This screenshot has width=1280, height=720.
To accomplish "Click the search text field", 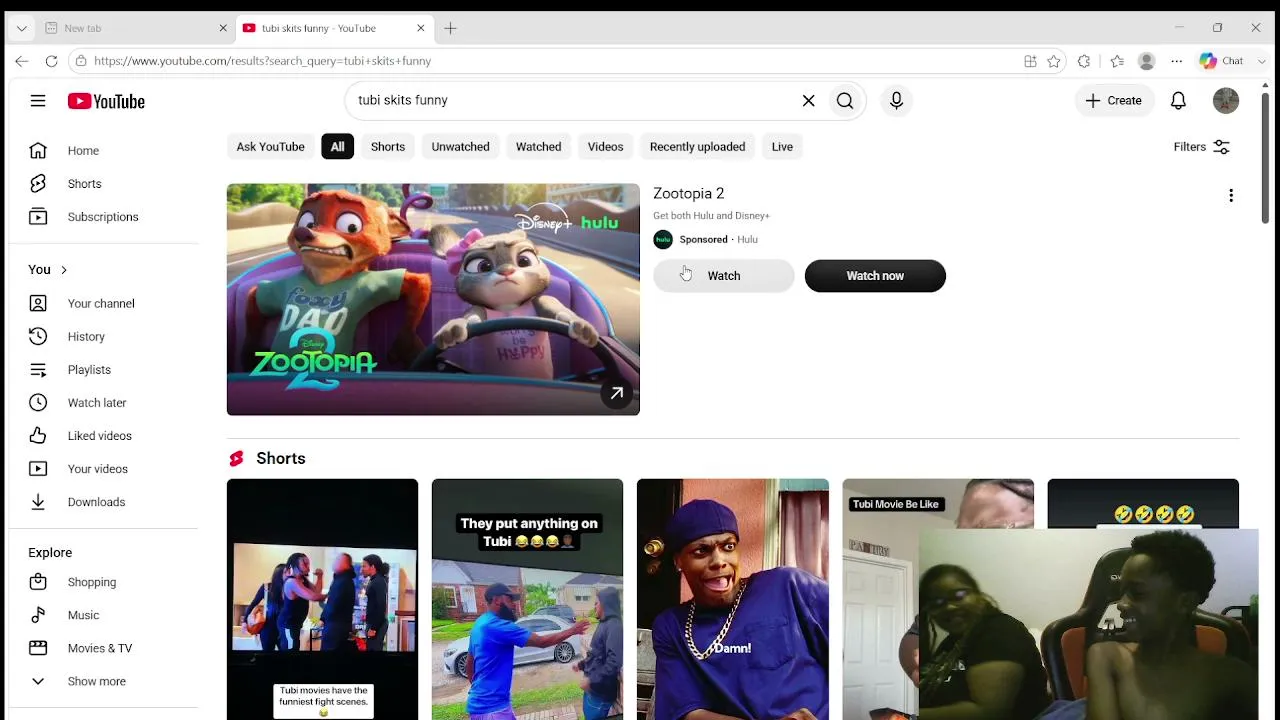I will (570, 100).
